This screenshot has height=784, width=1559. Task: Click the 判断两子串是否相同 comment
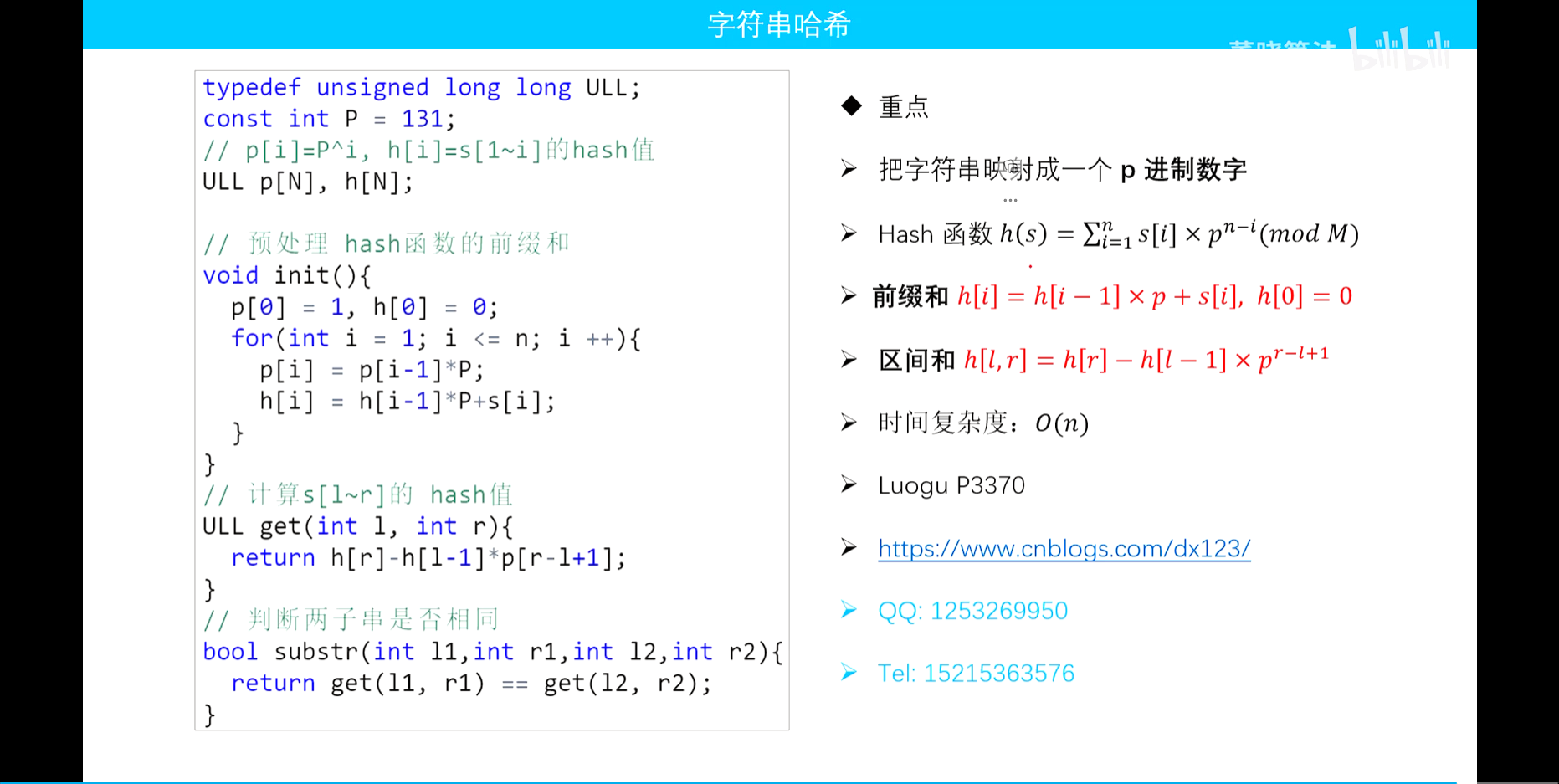pos(351,620)
